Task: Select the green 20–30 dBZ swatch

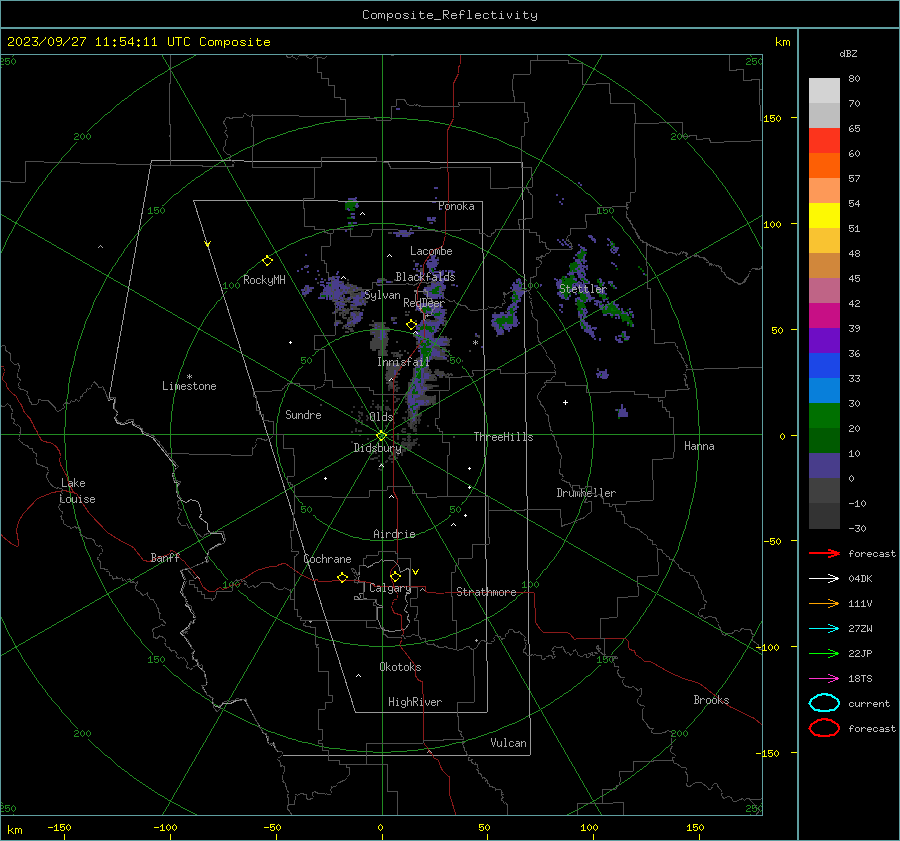Action: (824, 416)
